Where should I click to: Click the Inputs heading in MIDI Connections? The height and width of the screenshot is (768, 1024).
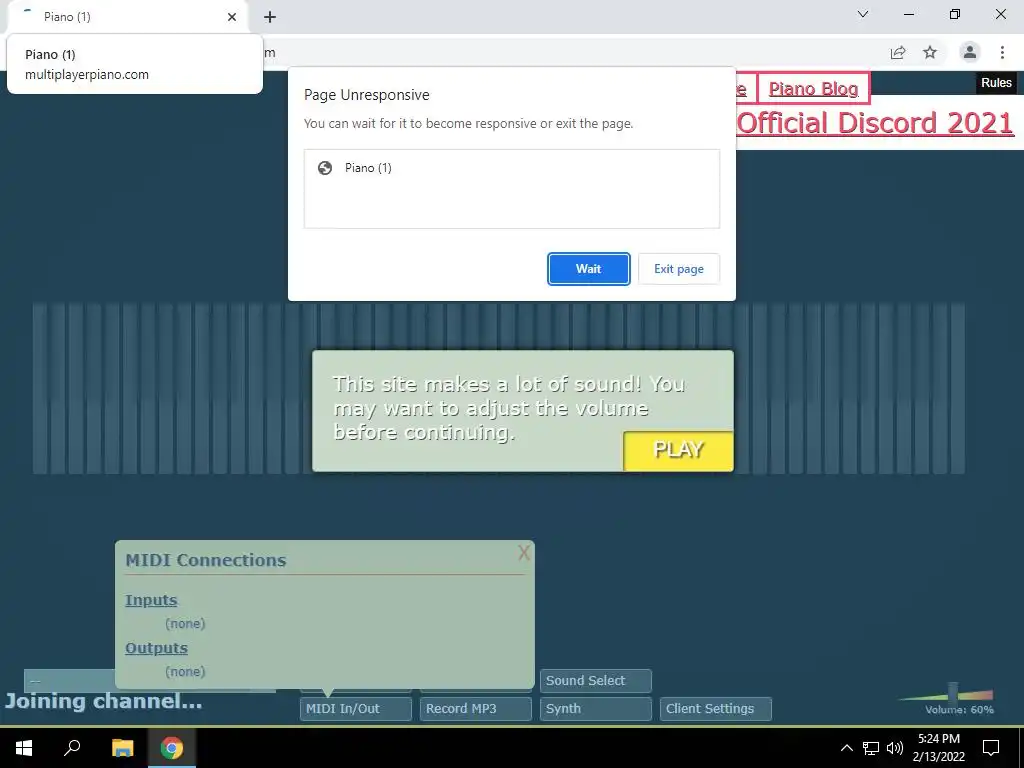151,600
